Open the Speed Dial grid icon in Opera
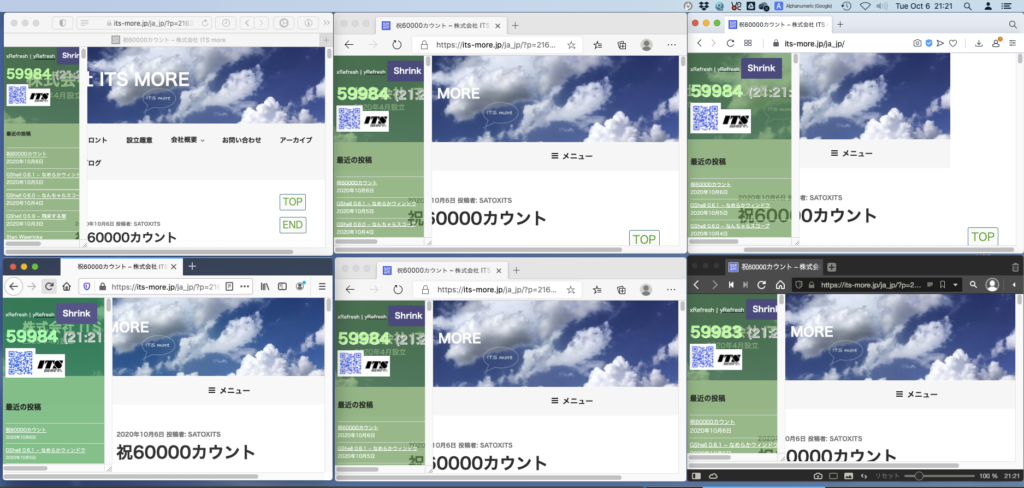The image size is (1024, 488). pyautogui.click(x=747, y=43)
